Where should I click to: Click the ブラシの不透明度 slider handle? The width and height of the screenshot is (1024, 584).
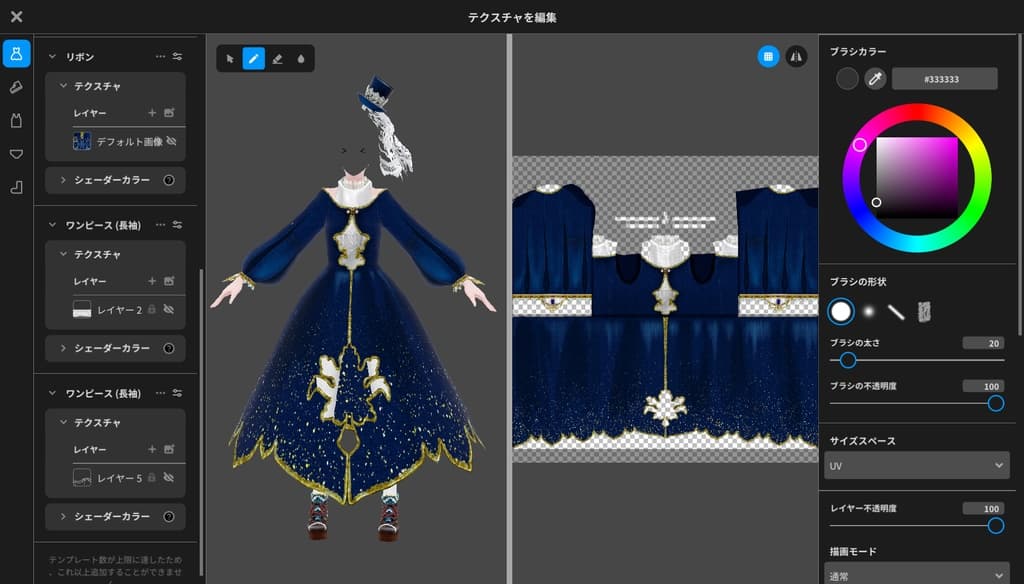995,403
